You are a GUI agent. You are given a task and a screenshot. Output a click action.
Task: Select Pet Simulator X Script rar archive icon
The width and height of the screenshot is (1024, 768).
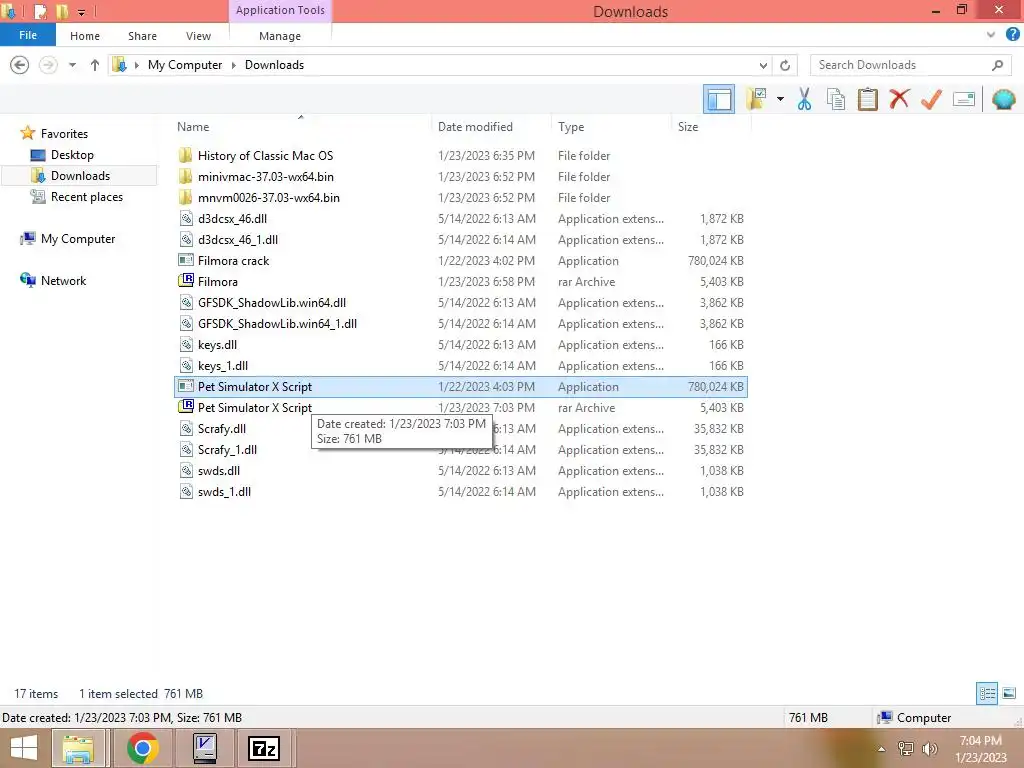click(x=186, y=407)
